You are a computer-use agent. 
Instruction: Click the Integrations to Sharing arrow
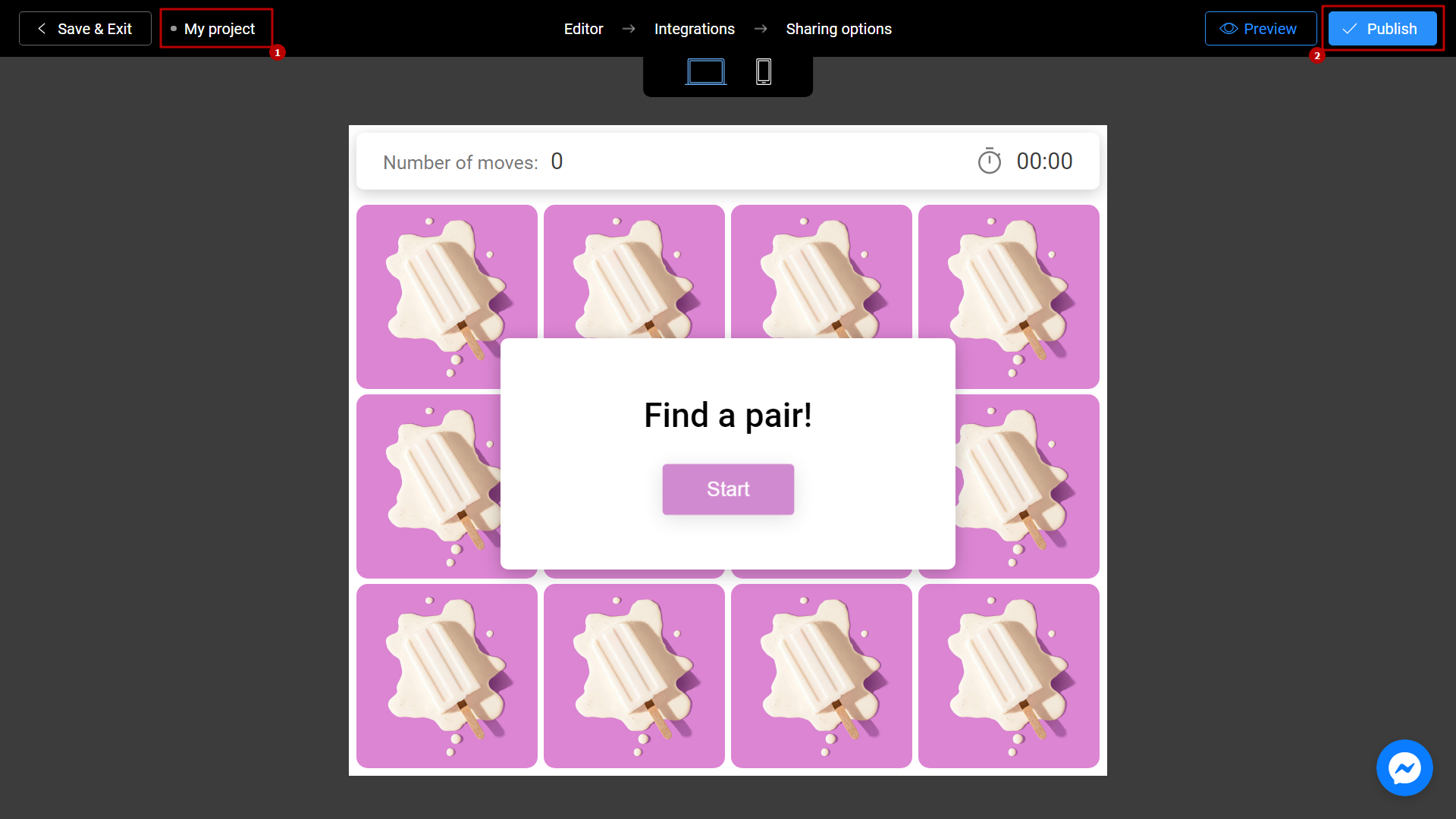pyautogui.click(x=760, y=29)
